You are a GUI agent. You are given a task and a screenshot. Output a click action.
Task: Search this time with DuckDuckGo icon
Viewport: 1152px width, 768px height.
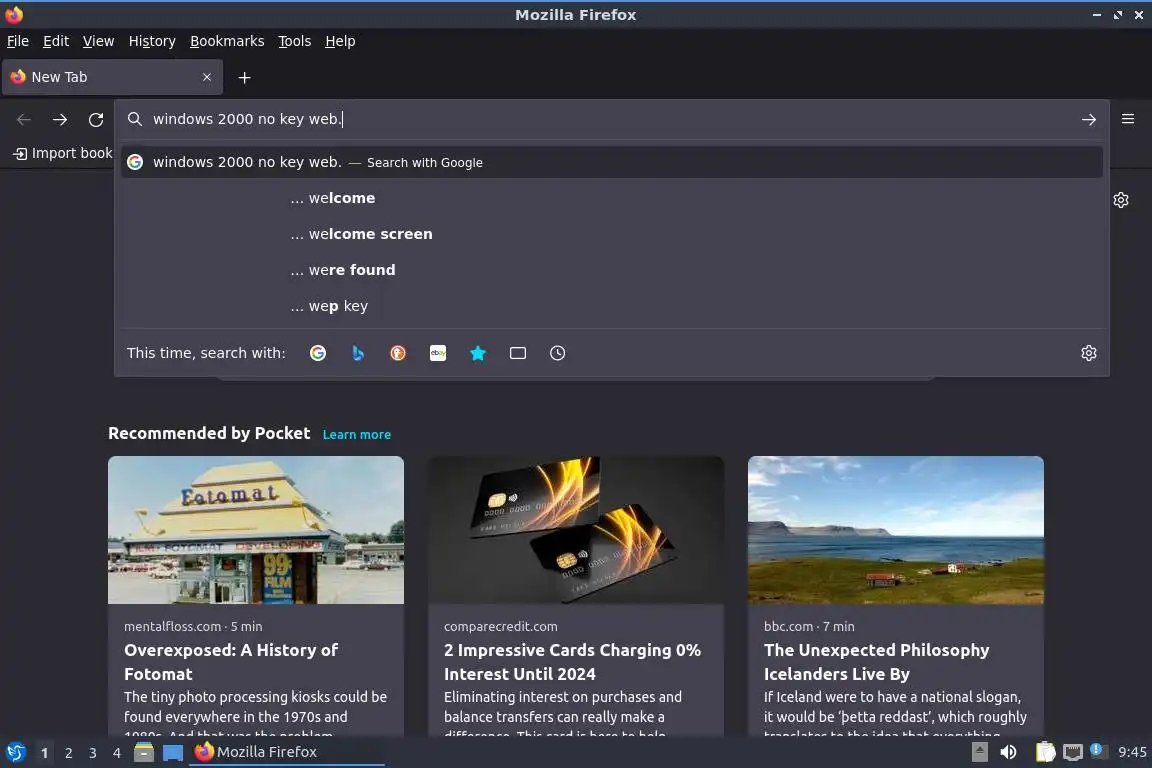click(x=397, y=353)
